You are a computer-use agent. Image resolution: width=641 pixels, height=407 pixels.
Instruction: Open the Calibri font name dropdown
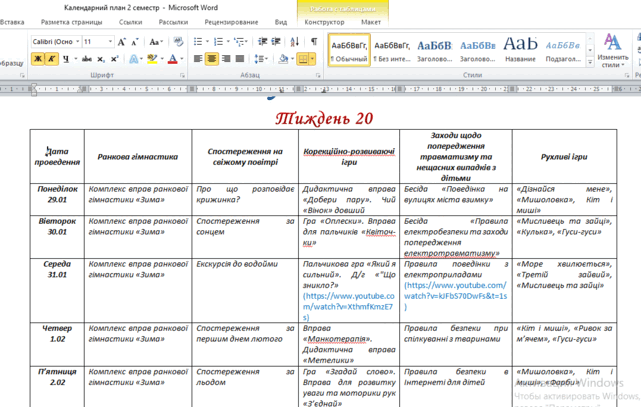pos(77,41)
